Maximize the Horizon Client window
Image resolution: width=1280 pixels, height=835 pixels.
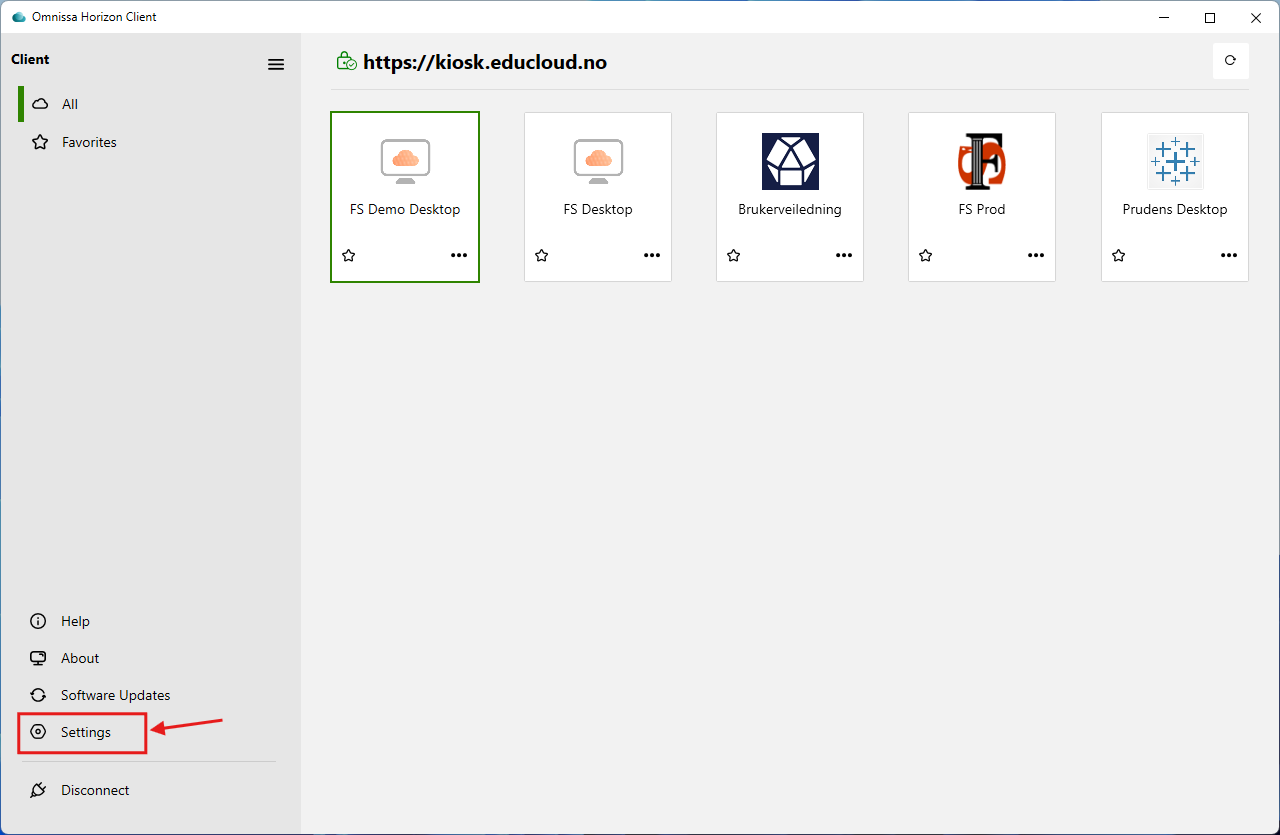pos(1210,17)
